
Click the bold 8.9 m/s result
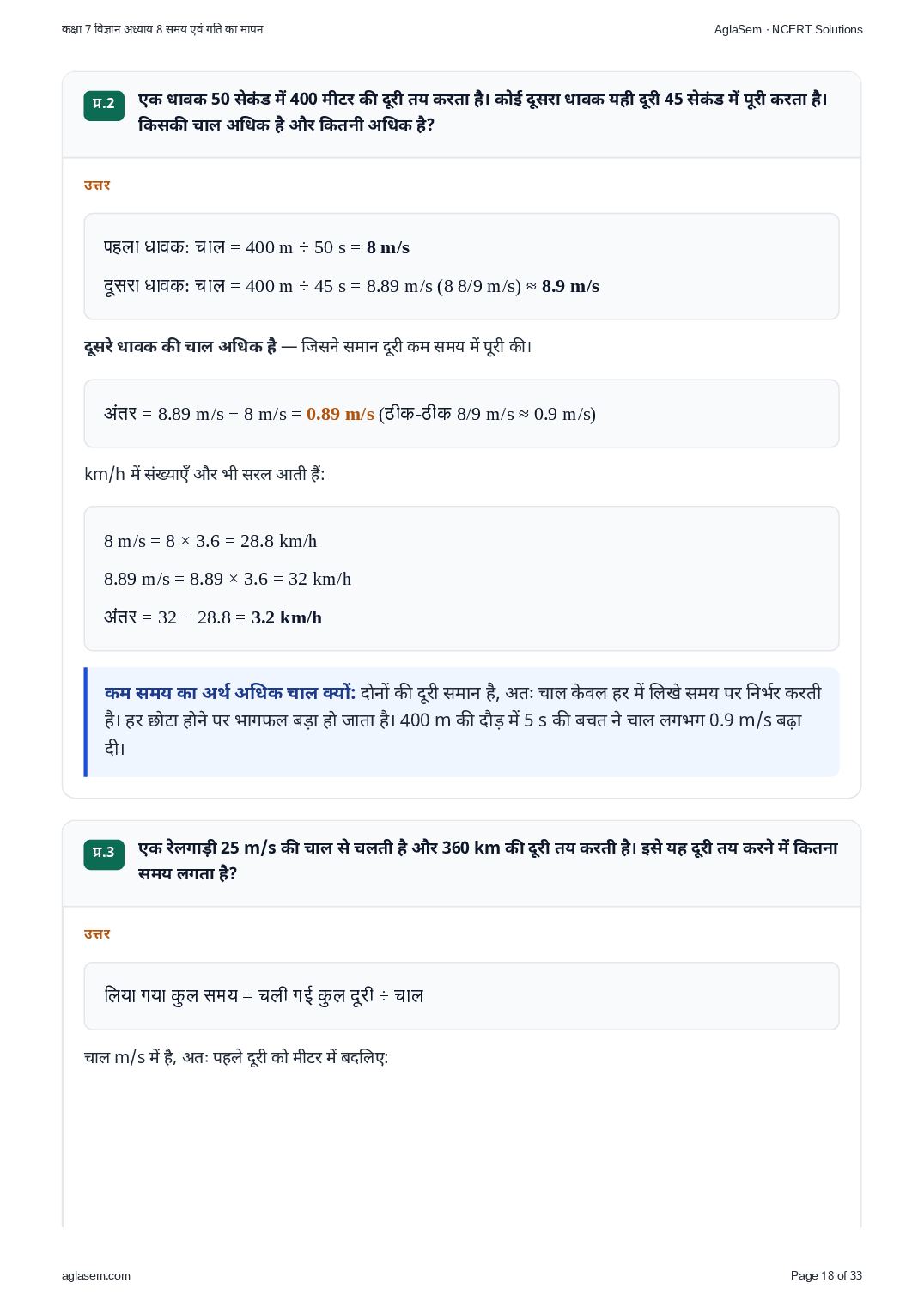click(570, 286)
